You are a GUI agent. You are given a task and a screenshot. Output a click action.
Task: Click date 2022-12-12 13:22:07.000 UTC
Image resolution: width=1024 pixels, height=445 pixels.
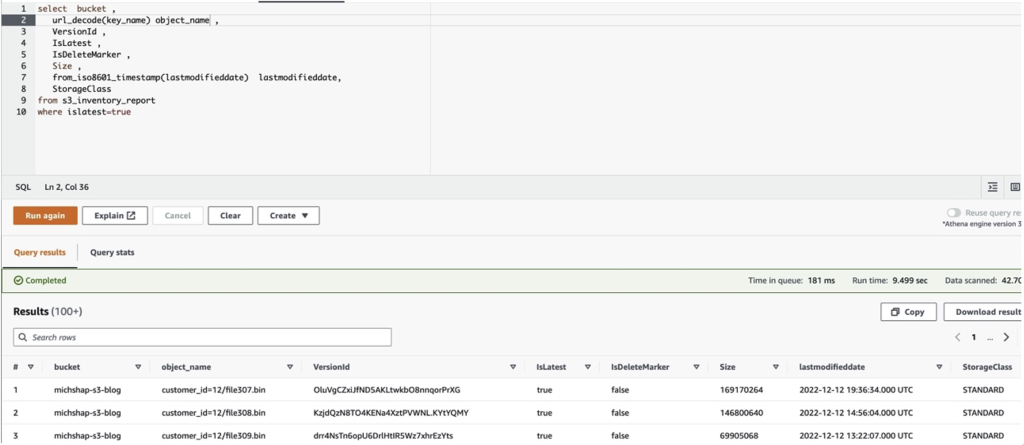(x=856, y=436)
